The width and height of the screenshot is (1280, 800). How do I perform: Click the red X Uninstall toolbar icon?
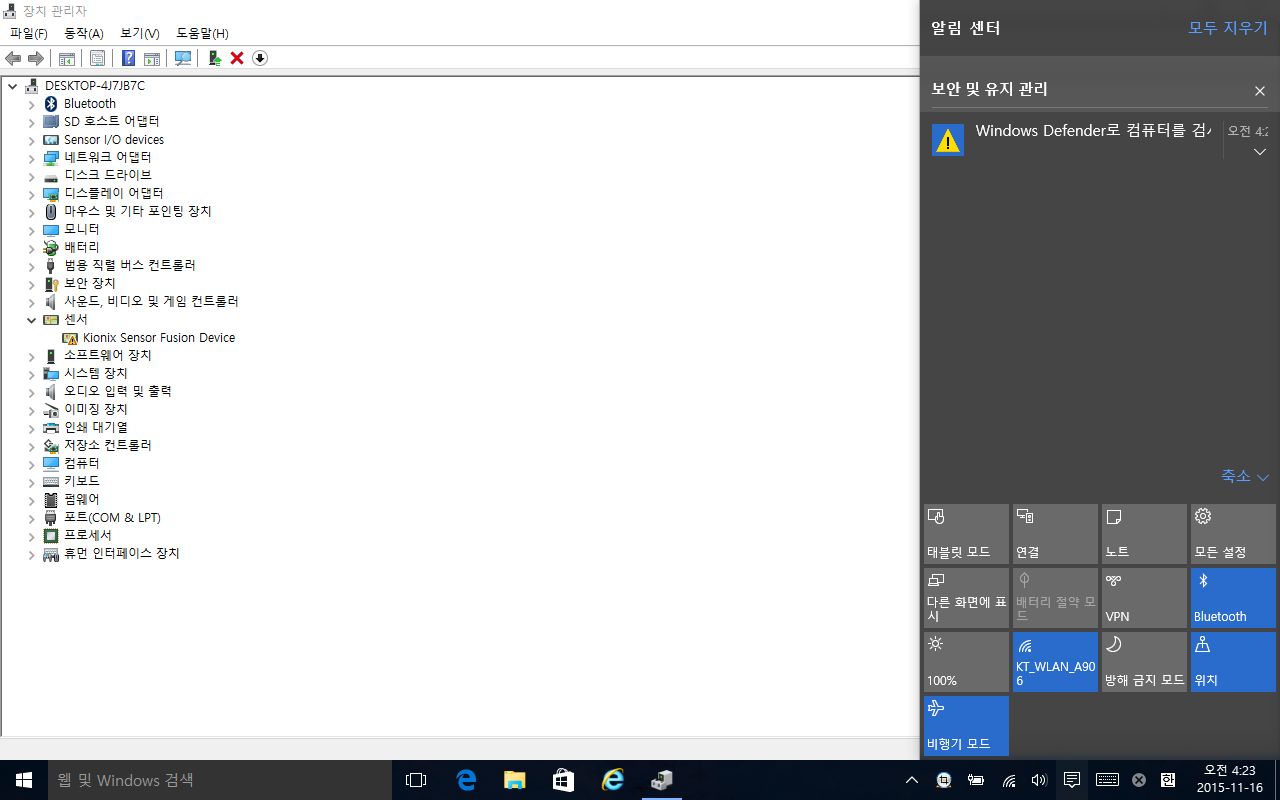pyautogui.click(x=237, y=58)
